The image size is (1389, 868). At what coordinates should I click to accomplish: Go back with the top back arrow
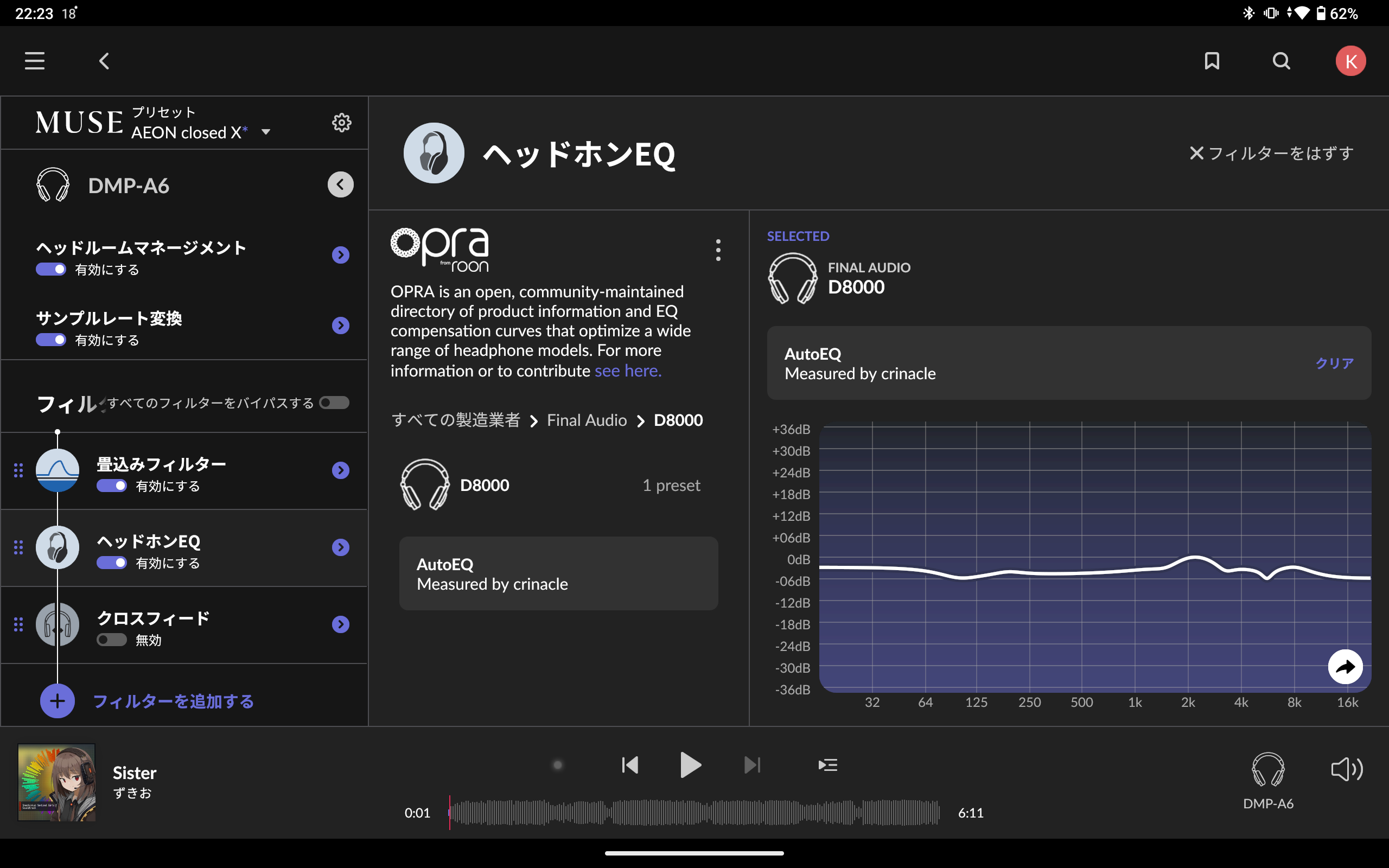pyautogui.click(x=104, y=61)
